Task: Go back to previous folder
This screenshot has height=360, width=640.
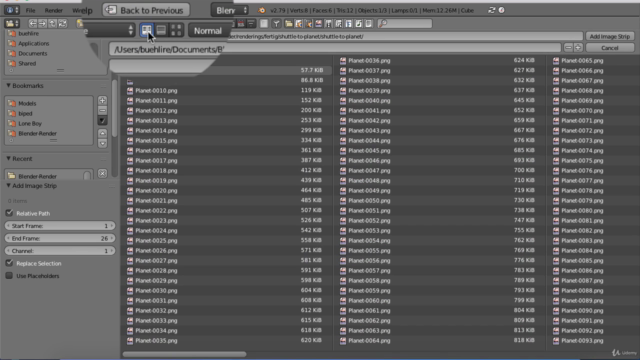Action: point(33,24)
